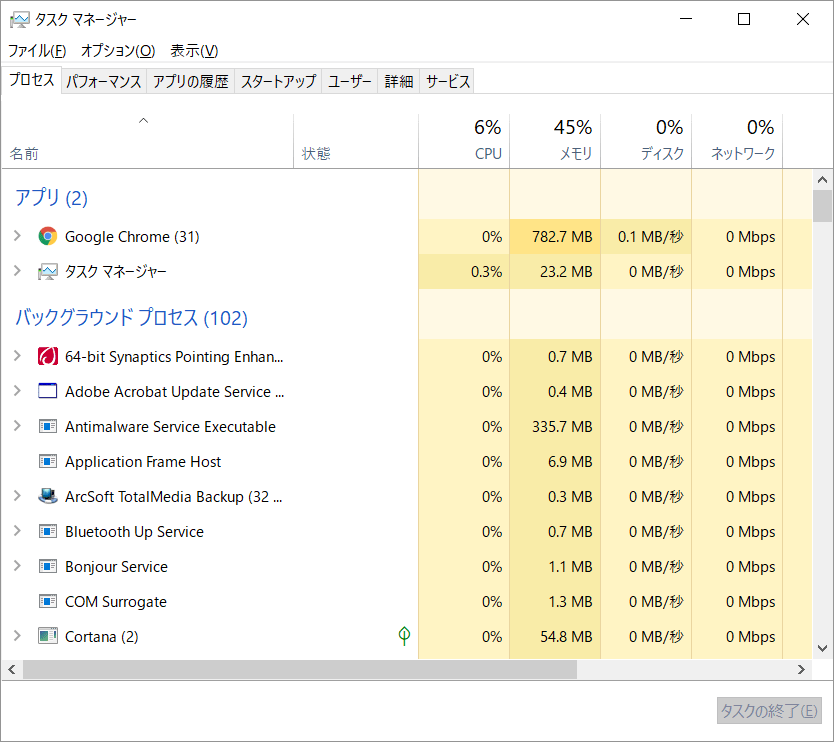834x742 pixels.
Task: Click the green suspended-status leaf beside Cortana
Action: pos(403,636)
